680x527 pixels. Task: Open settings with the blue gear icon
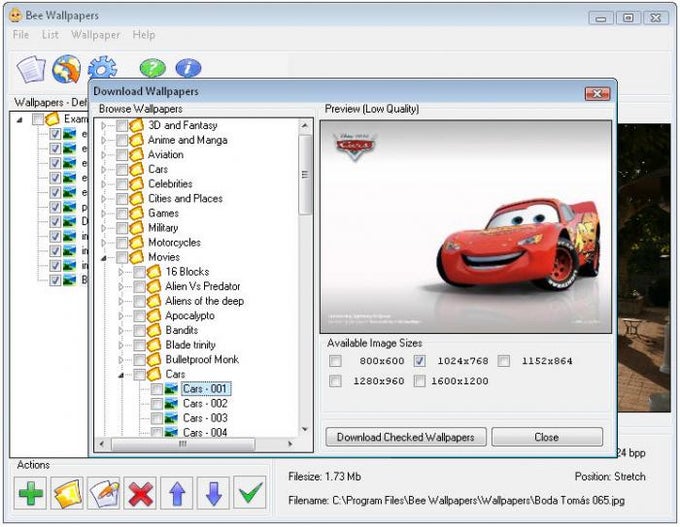(102, 68)
